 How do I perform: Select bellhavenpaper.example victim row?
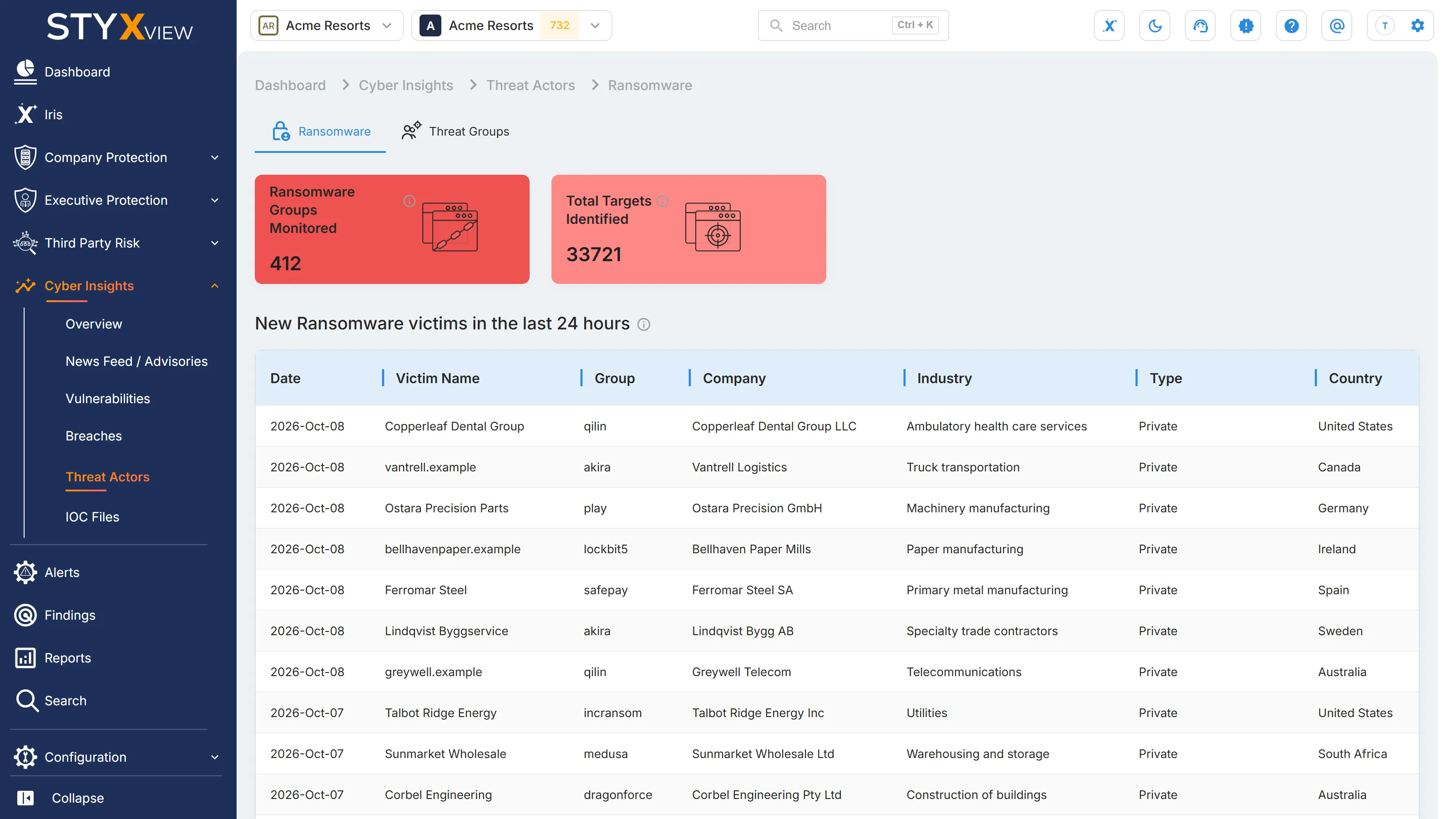pyautogui.click(x=837, y=549)
